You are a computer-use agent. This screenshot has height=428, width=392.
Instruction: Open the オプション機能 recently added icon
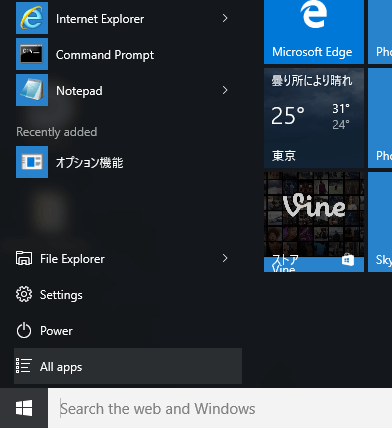[32, 162]
